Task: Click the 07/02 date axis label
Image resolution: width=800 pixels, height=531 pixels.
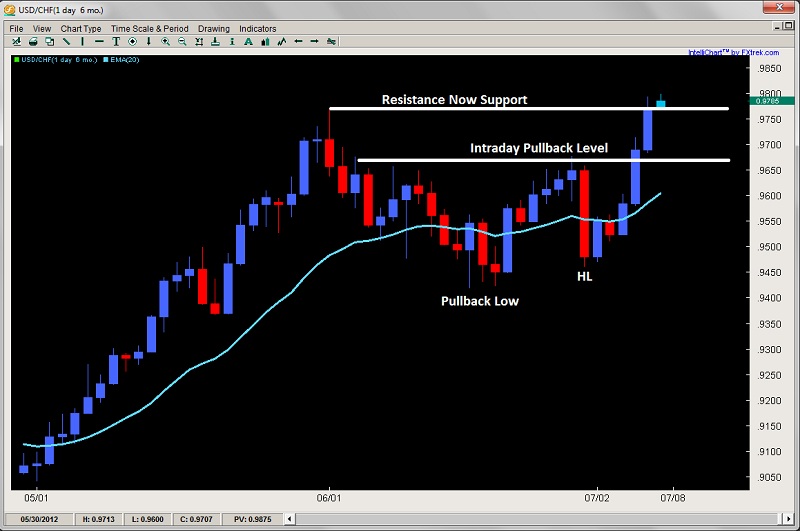Action: pos(597,498)
